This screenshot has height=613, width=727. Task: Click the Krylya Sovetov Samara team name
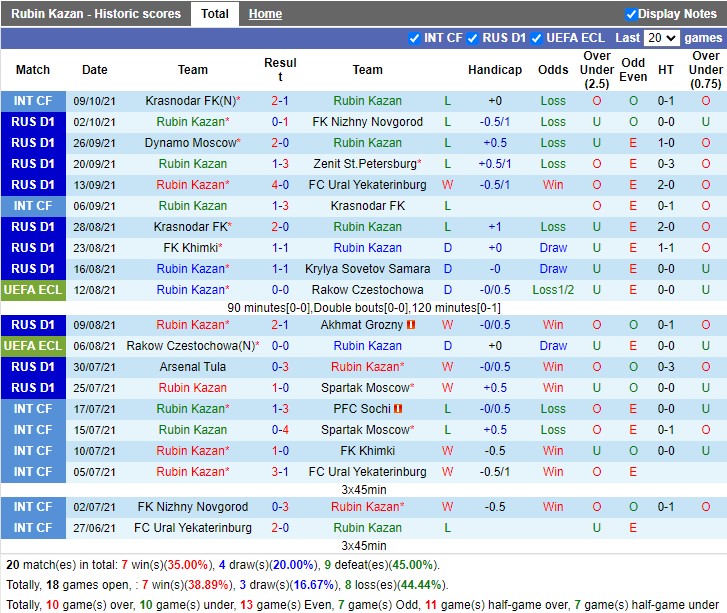367,269
